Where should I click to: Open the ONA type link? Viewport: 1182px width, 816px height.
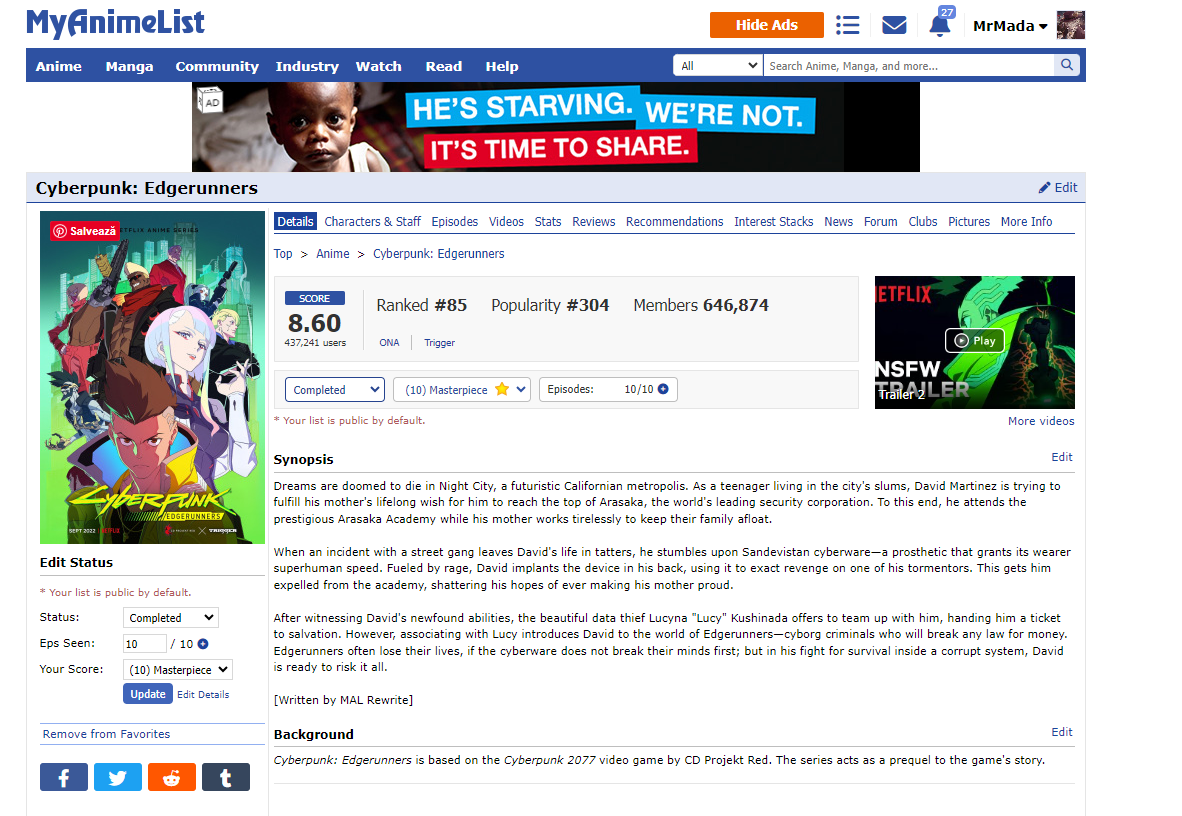pos(389,342)
